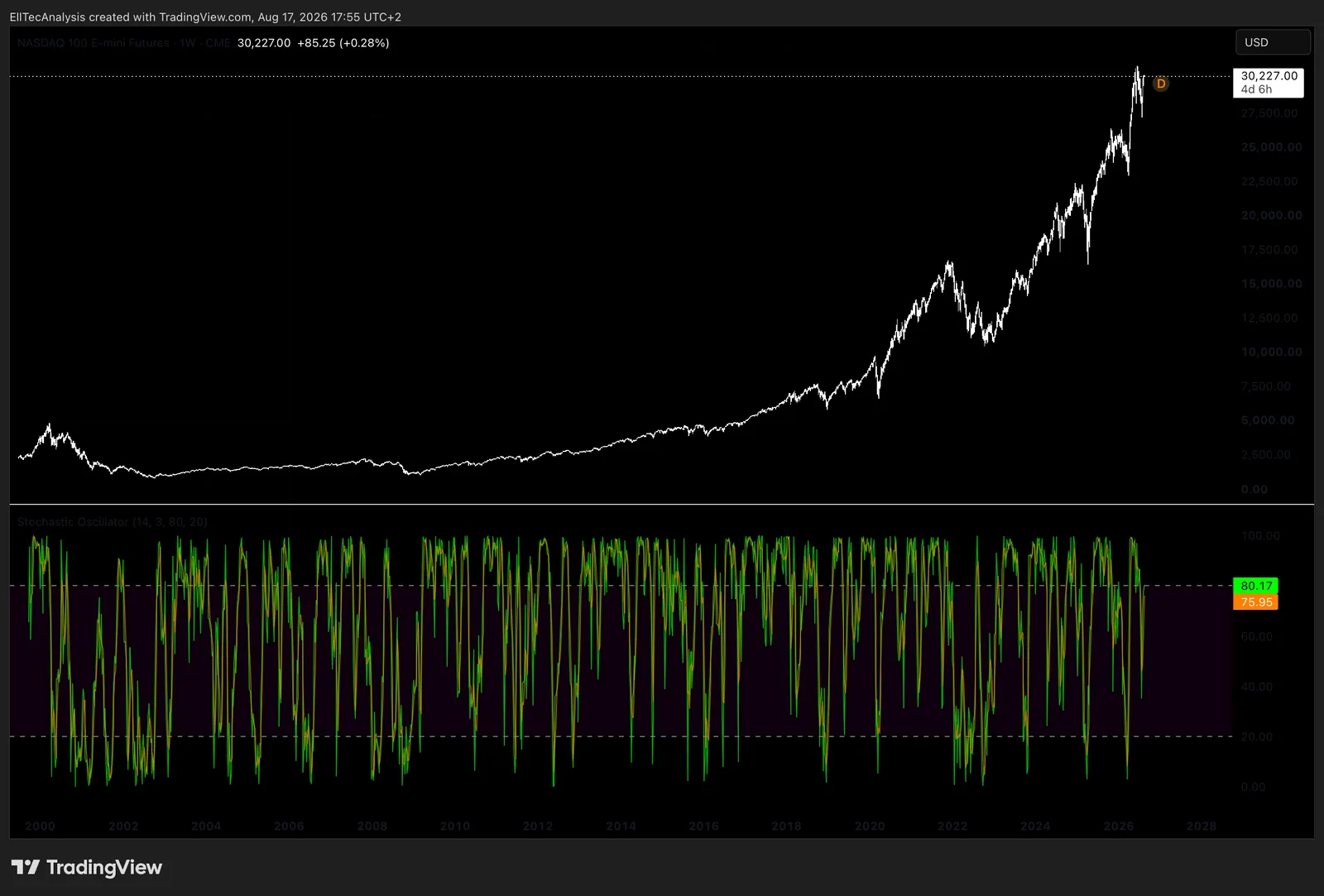The height and width of the screenshot is (896, 1324).
Task: Click the 40.00 level on the oscillator axis
Action: [1257, 687]
